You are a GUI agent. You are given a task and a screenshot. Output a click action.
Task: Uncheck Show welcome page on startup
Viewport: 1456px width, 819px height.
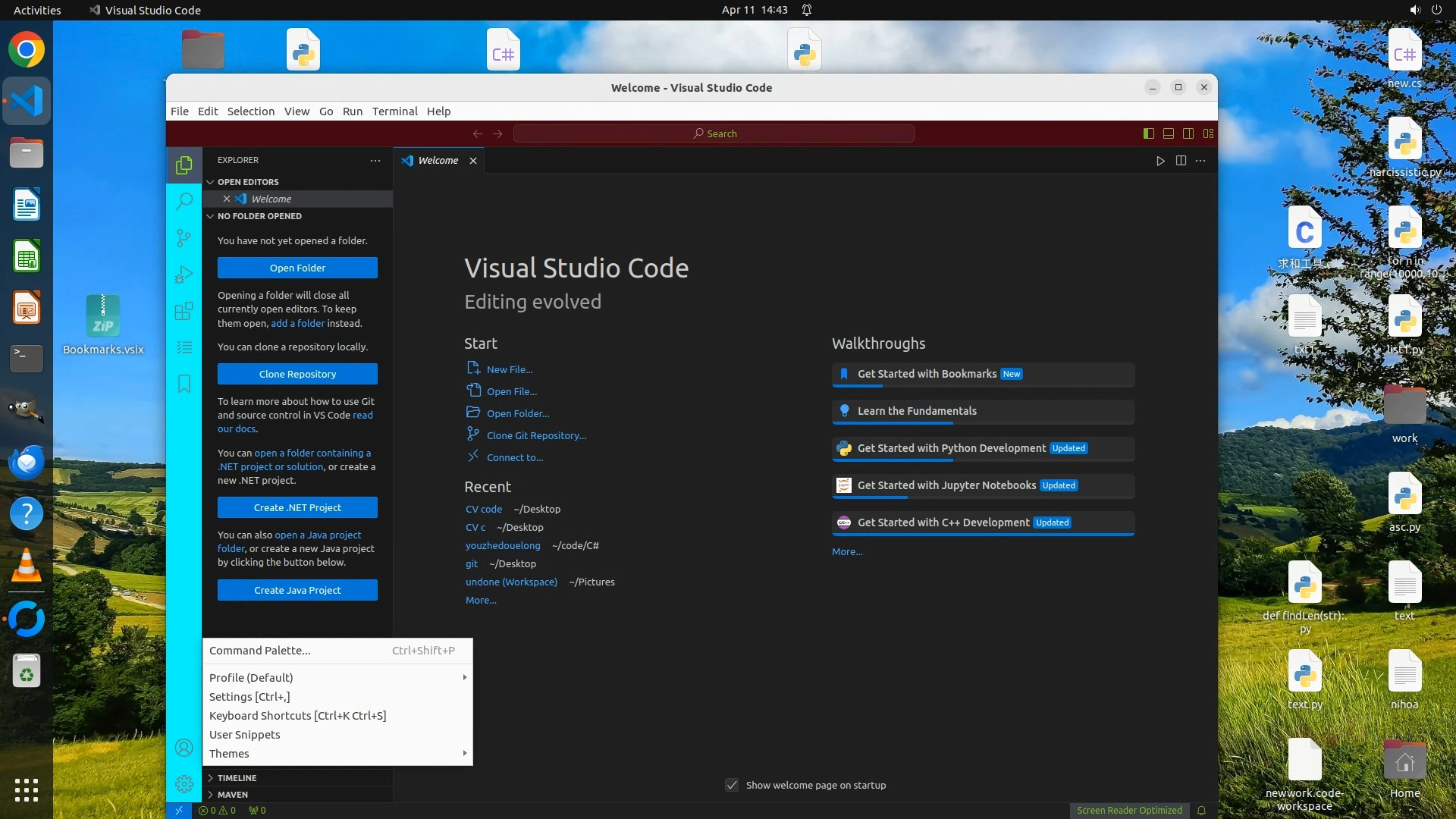coord(732,785)
